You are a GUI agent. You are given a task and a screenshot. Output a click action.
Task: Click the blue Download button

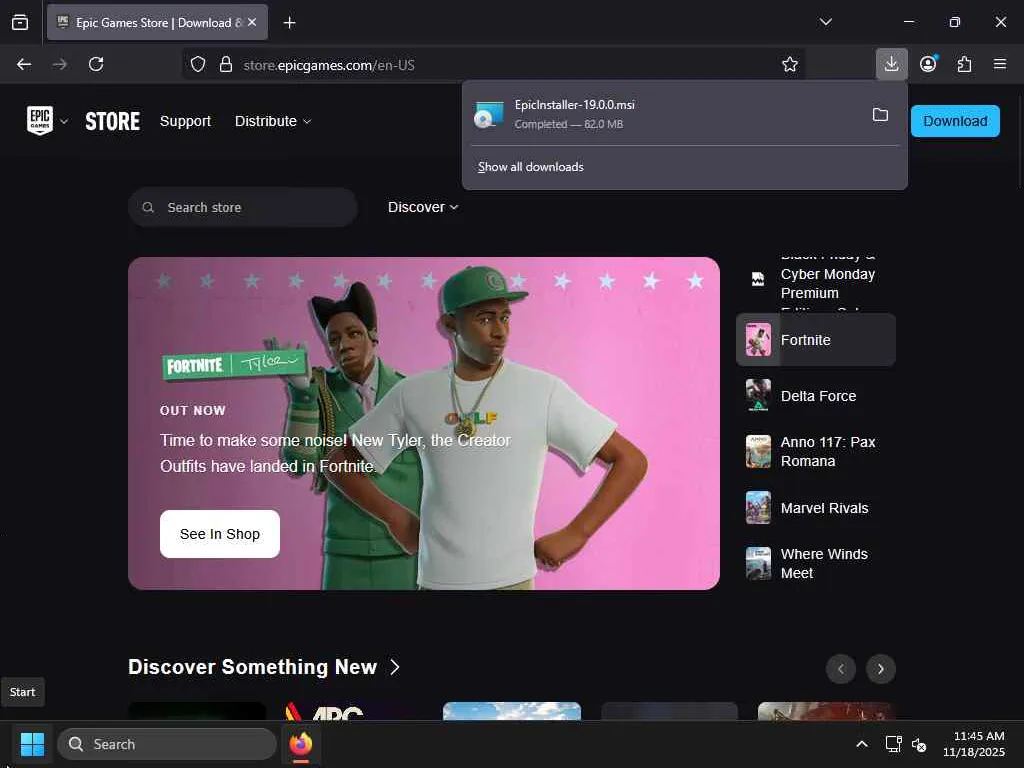pyautogui.click(x=955, y=121)
